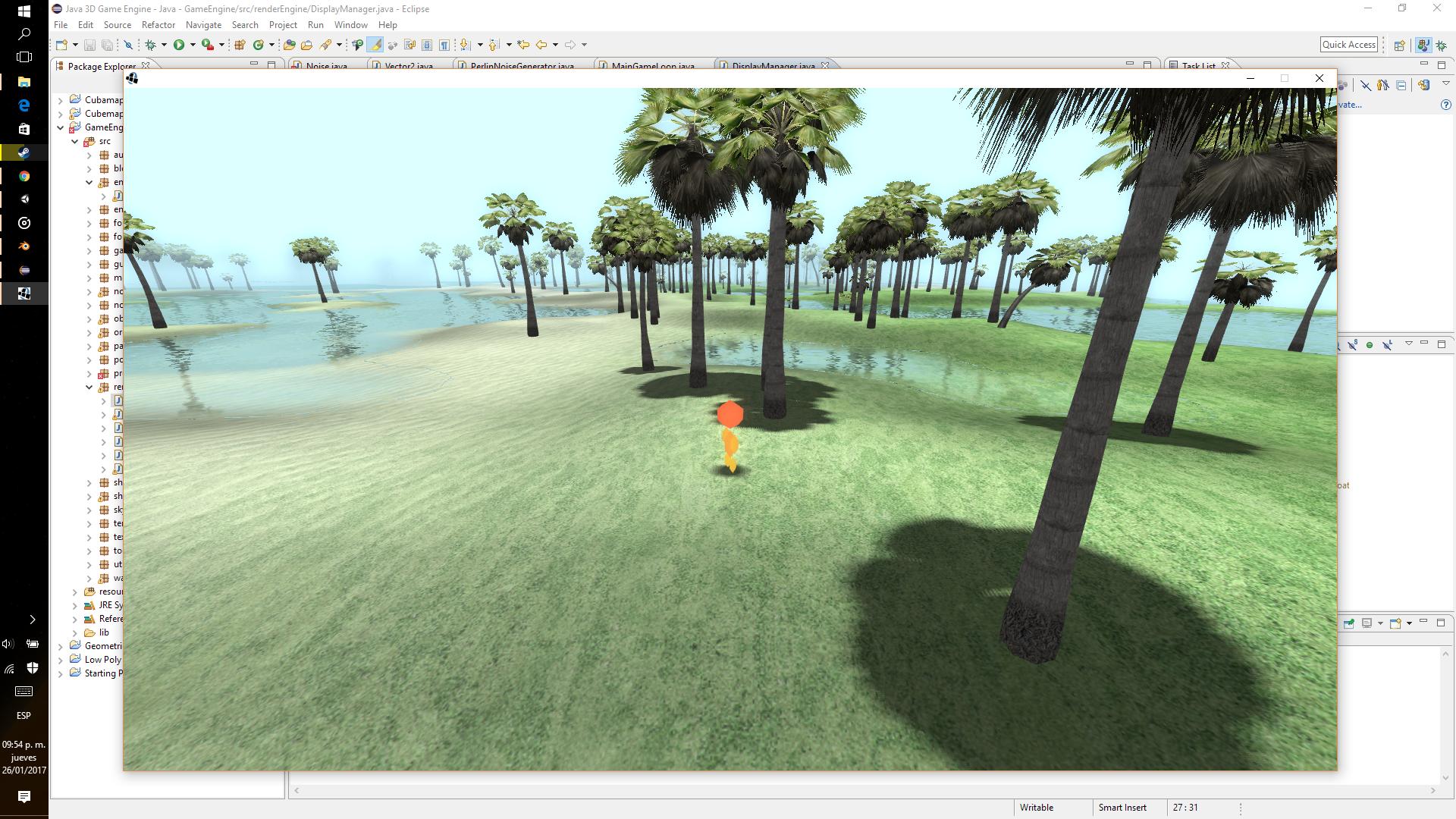Viewport: 1456px width, 819px height.
Task: Click the Activate link in the Task List
Action: click(x=1351, y=105)
